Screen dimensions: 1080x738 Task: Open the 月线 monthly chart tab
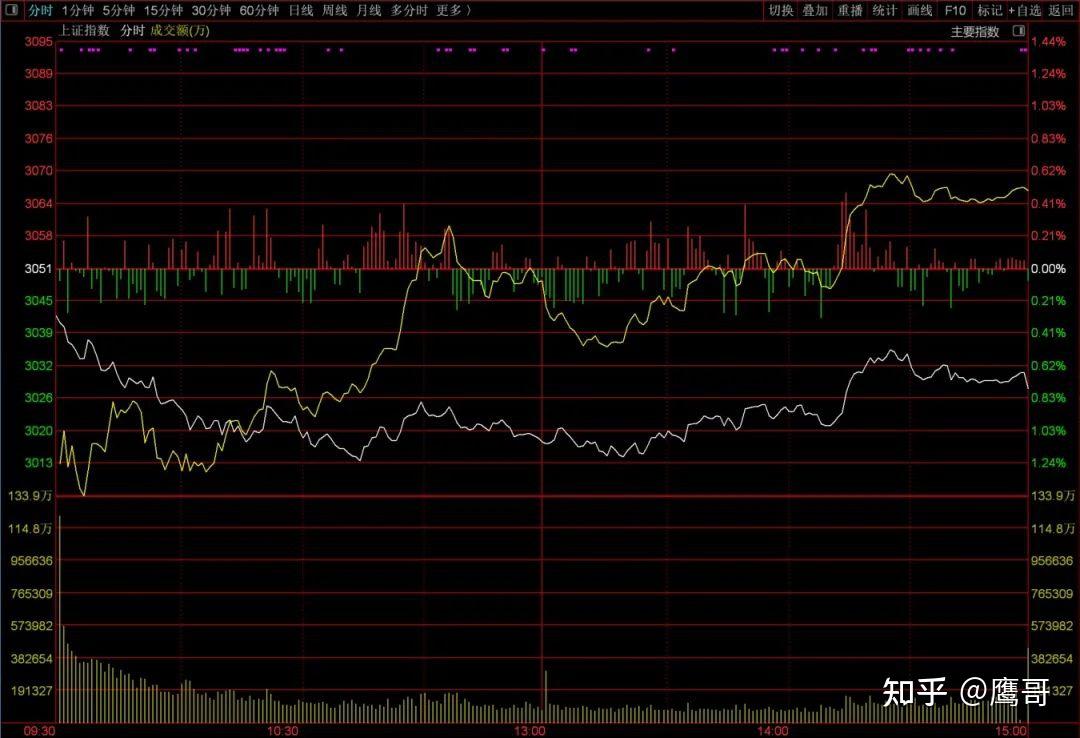368,10
